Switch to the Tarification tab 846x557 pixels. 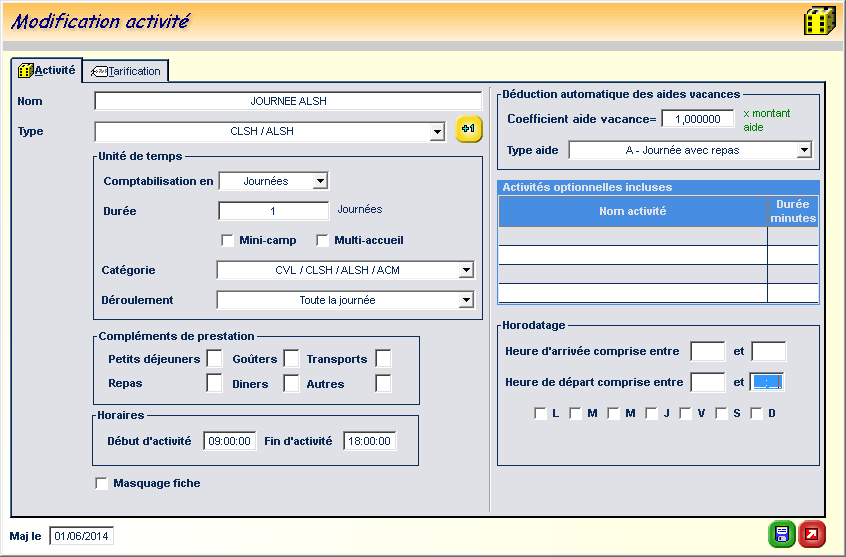pyautogui.click(x=126, y=71)
